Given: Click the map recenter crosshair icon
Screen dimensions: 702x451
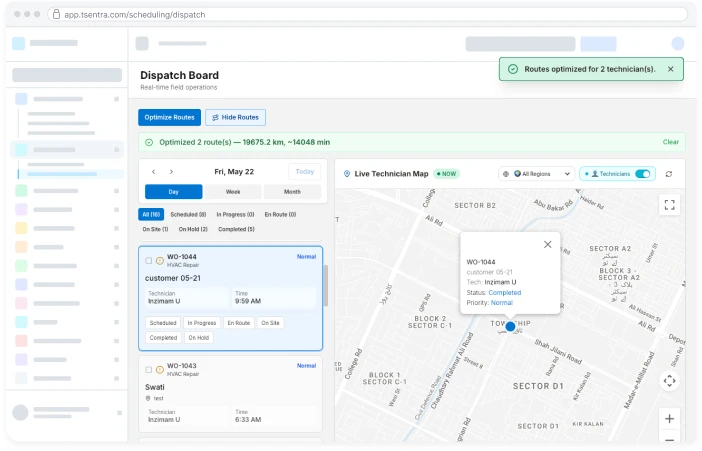Looking at the screenshot, I should tap(669, 381).
